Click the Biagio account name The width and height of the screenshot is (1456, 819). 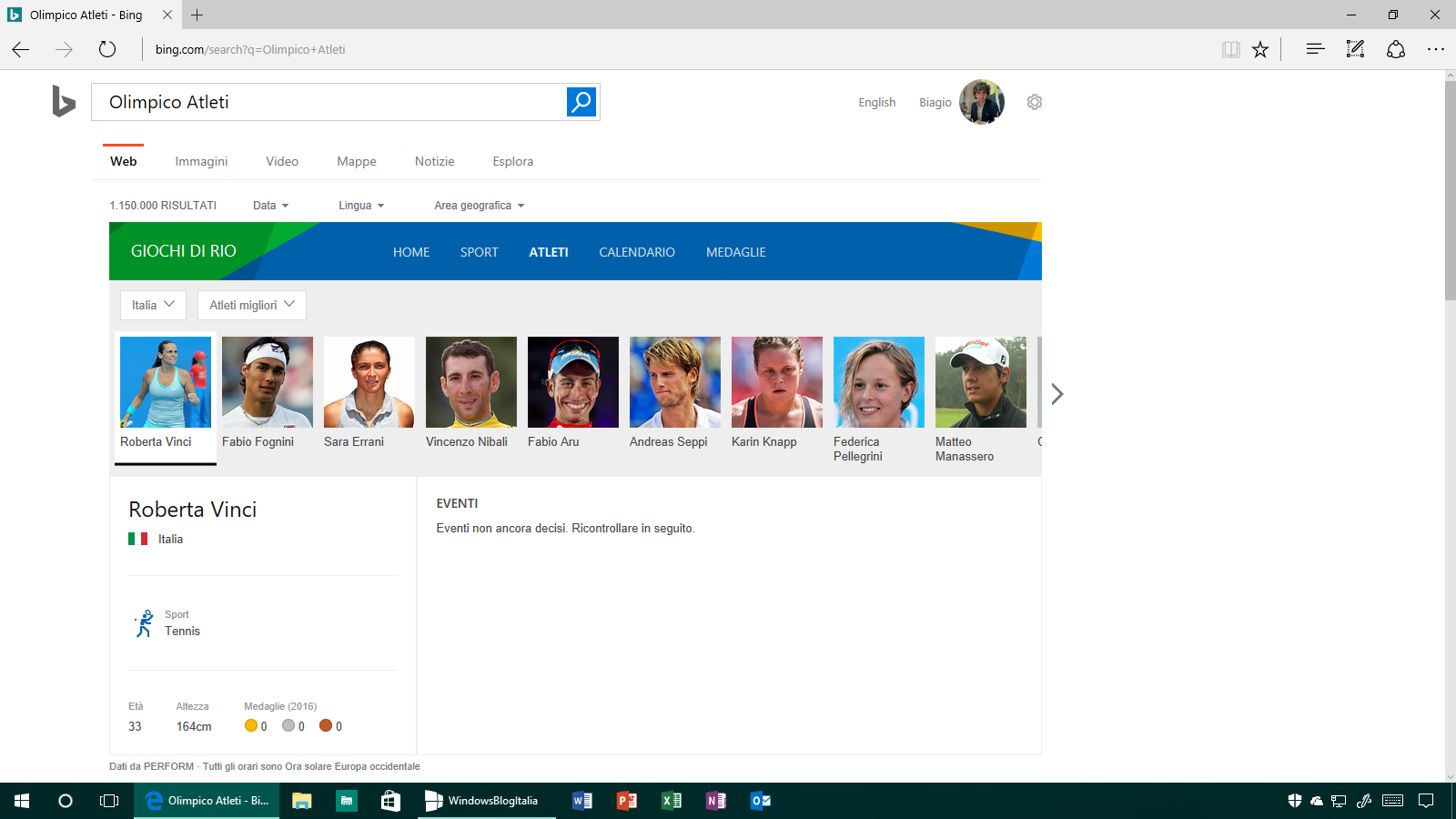[935, 103]
